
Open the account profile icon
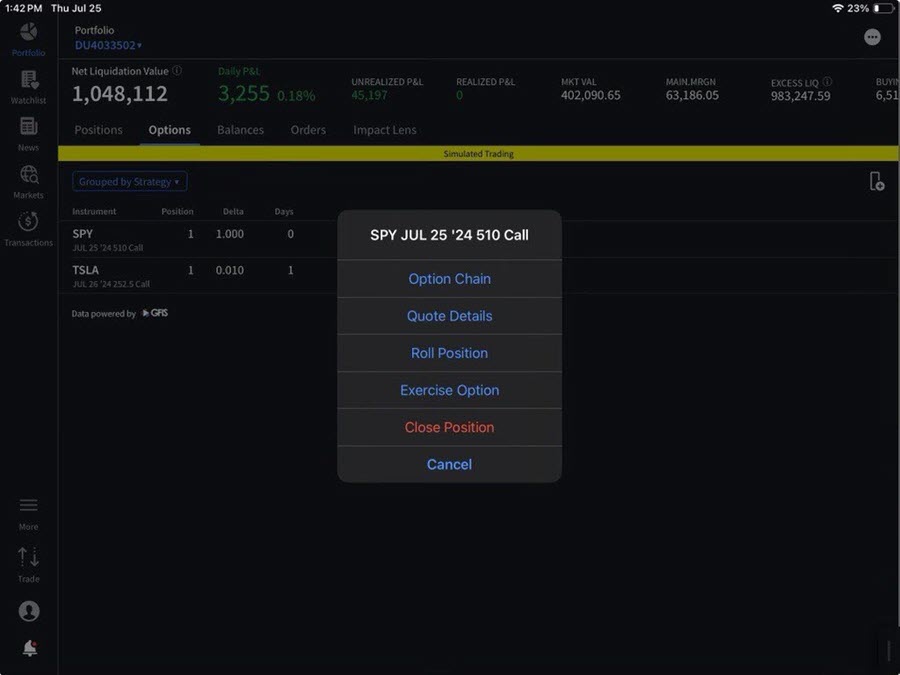[x=28, y=610]
